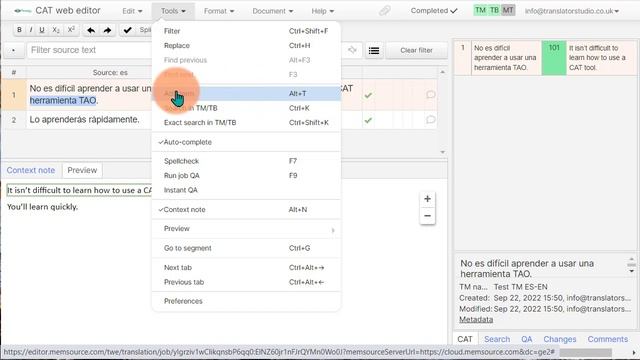Zoom out the preview with minus button
Screen dimensions: 640x360
427,216
